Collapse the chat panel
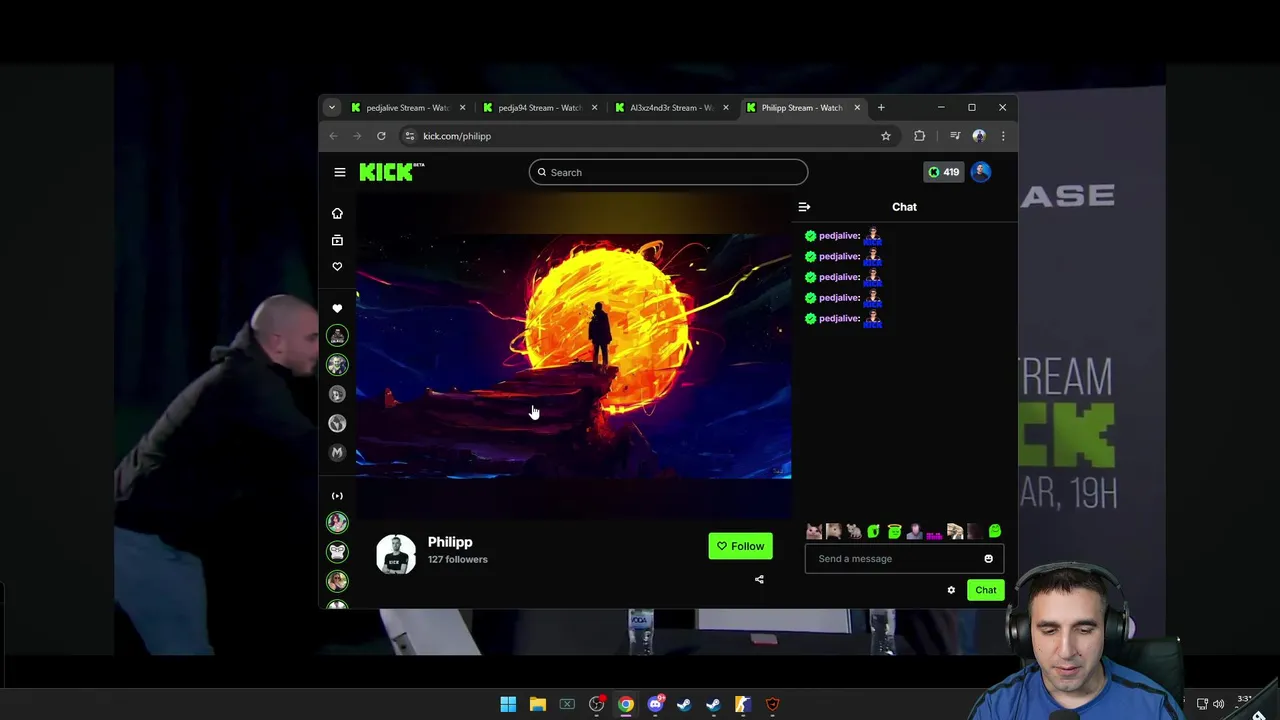The image size is (1280, 720). [804, 207]
